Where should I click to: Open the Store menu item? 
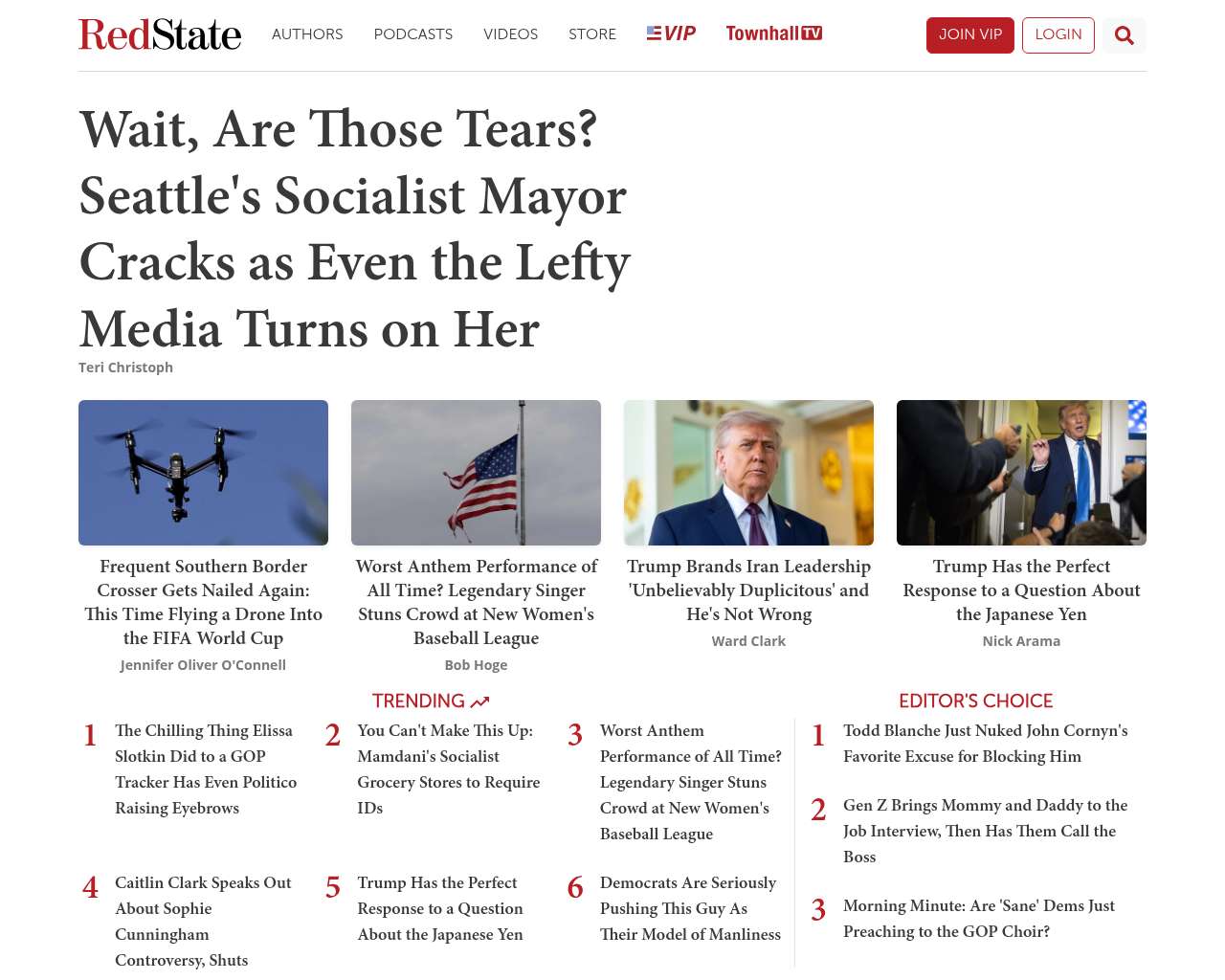tap(592, 34)
